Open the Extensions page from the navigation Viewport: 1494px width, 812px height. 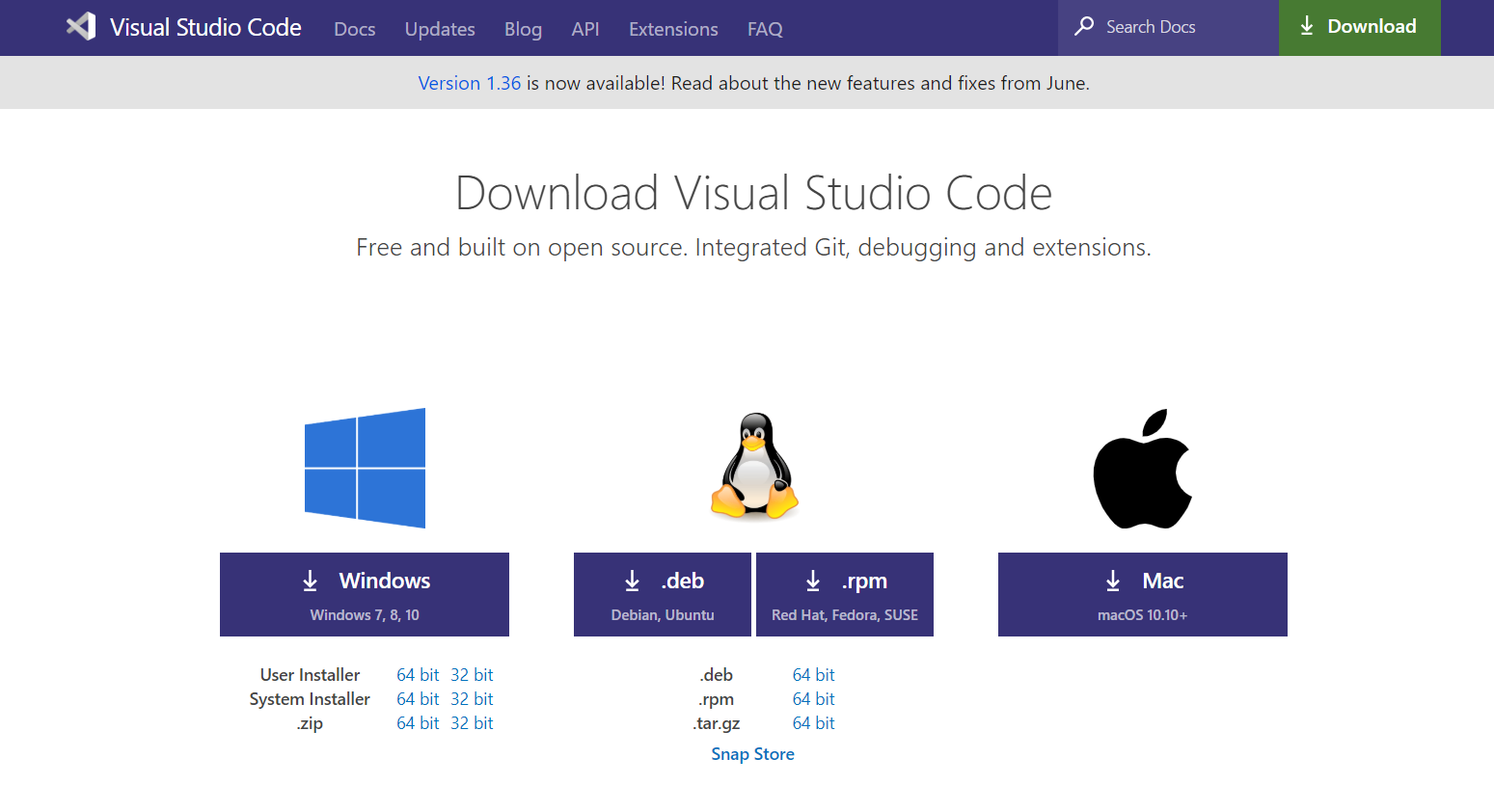672,29
